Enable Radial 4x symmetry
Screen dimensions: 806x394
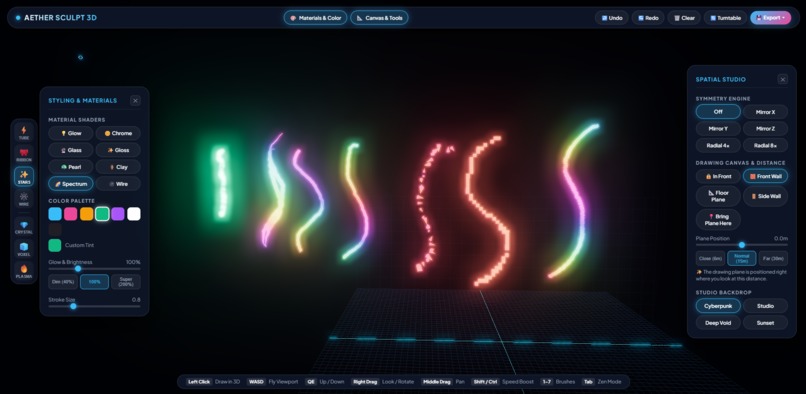tap(718, 145)
